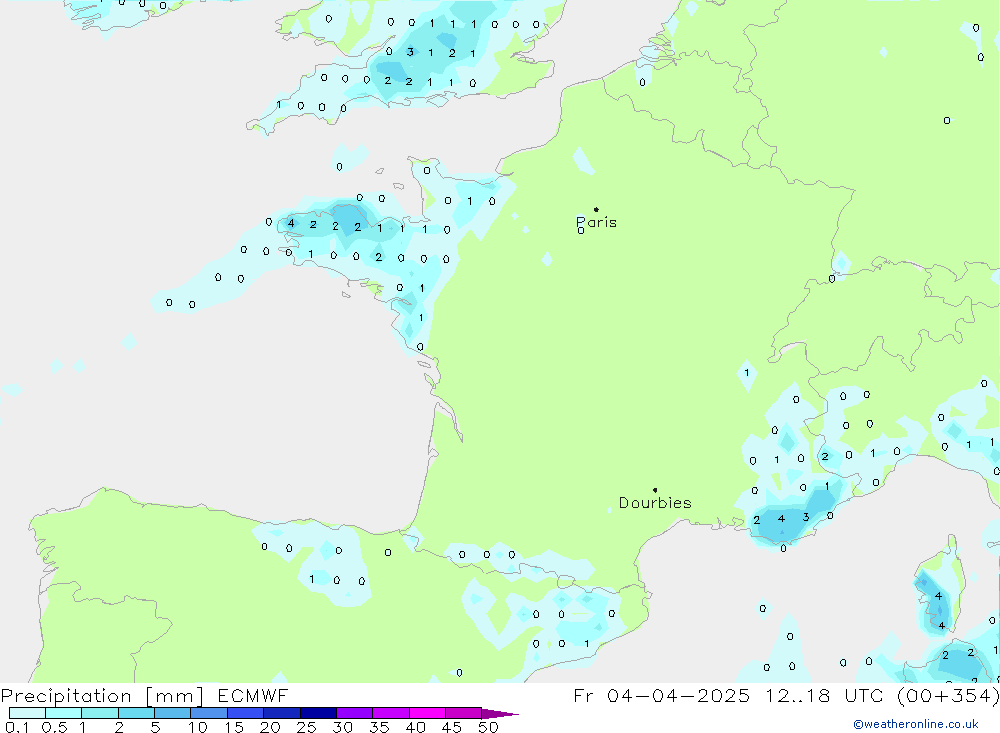Click the 40–45 mm magenta legend swatch
The image size is (1000, 733).
tap(427, 713)
